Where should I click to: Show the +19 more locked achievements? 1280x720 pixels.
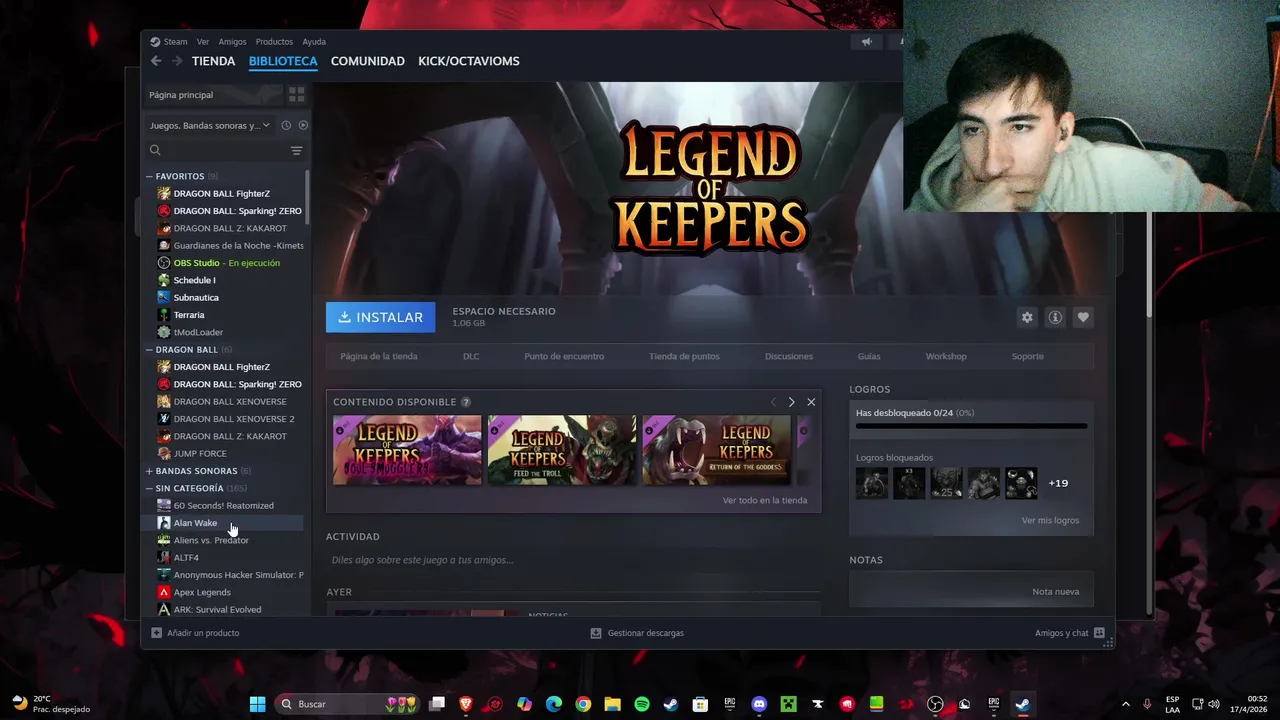(x=1058, y=483)
